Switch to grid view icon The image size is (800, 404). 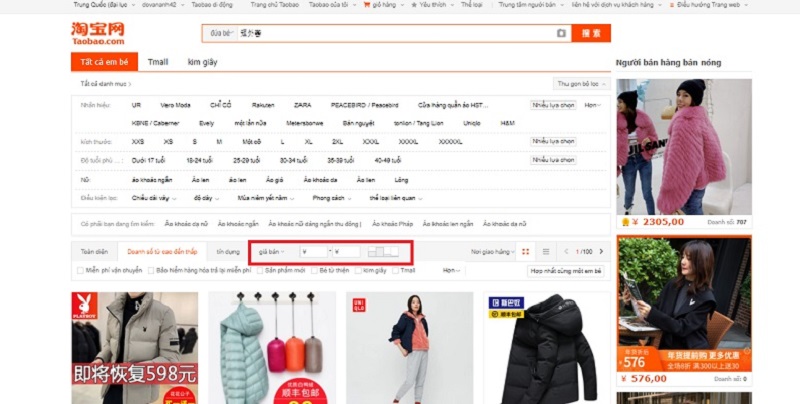click(526, 251)
